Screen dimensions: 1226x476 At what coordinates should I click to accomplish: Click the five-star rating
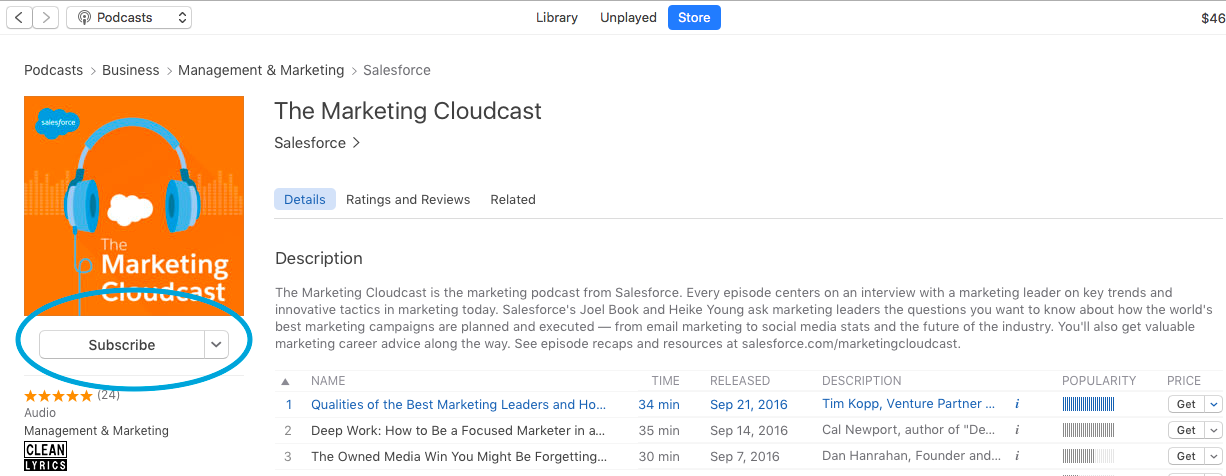click(x=59, y=395)
